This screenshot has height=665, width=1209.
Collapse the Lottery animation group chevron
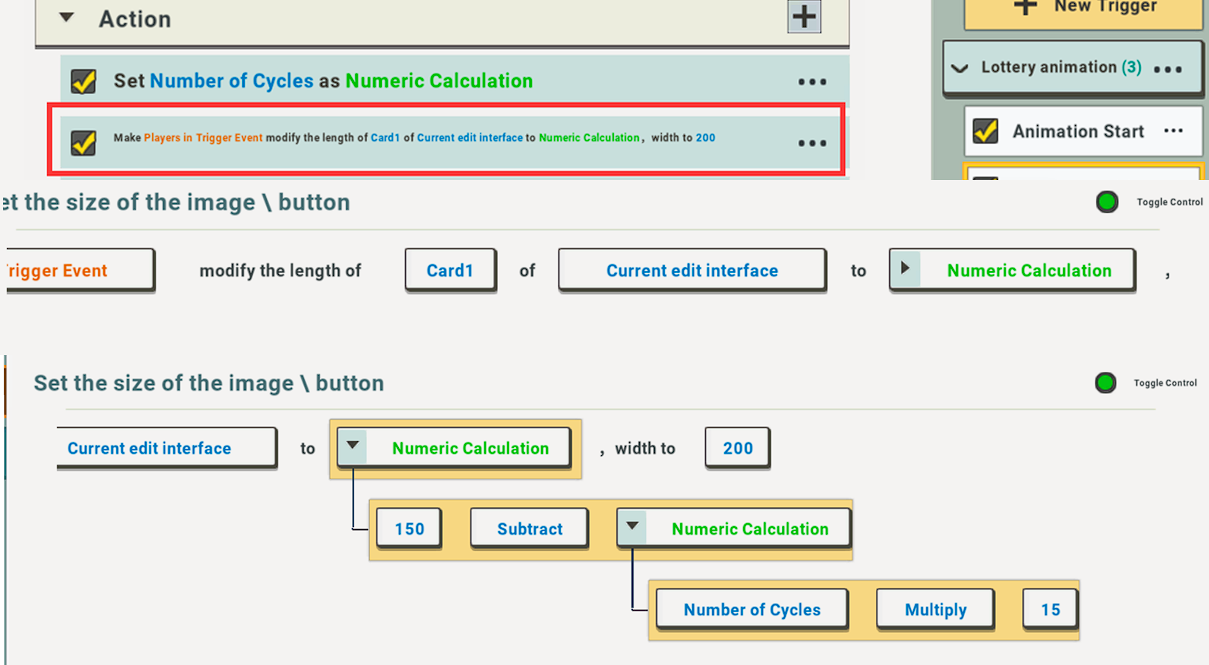point(960,69)
